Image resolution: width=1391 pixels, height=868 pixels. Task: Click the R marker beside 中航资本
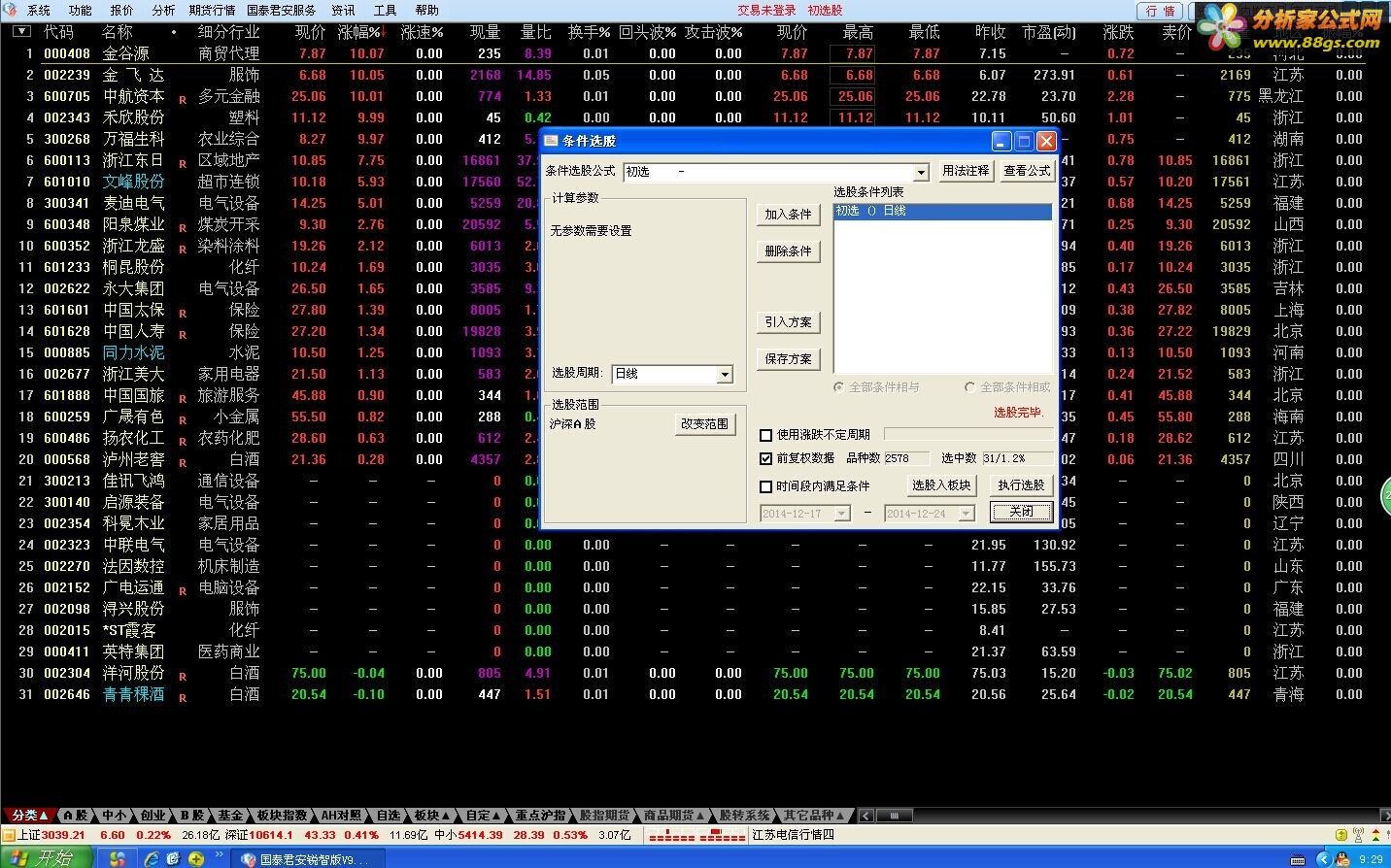tap(182, 99)
